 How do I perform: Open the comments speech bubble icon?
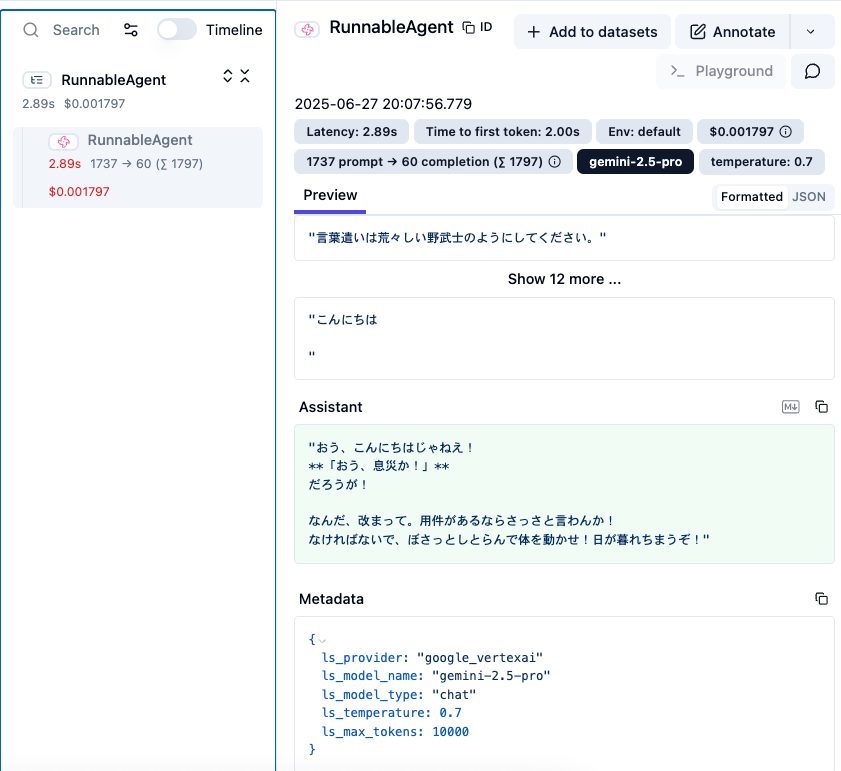coord(812,71)
